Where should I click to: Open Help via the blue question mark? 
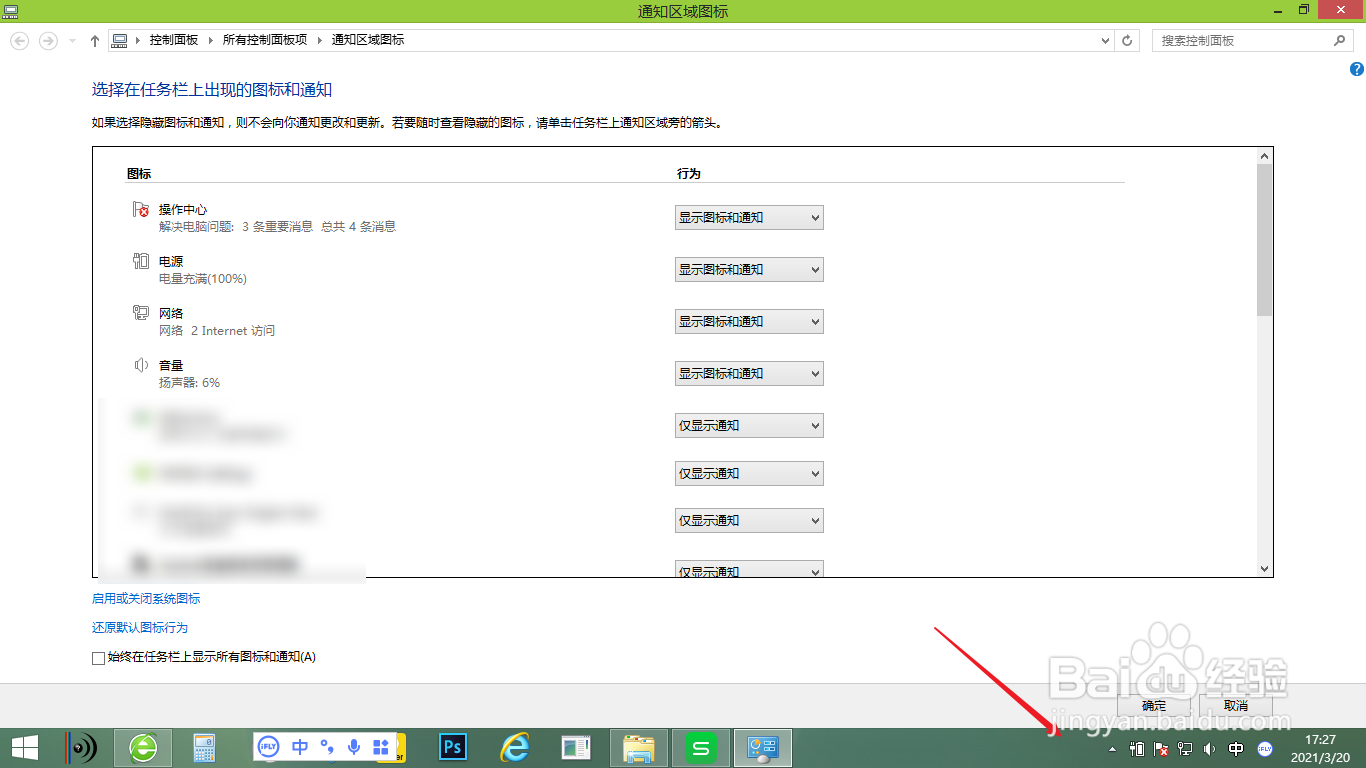click(x=1356, y=69)
